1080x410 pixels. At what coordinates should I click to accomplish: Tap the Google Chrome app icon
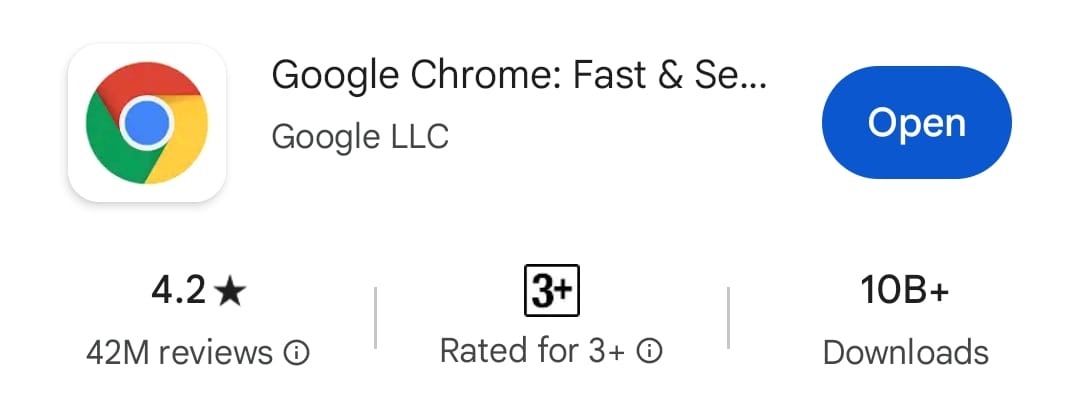(147, 123)
